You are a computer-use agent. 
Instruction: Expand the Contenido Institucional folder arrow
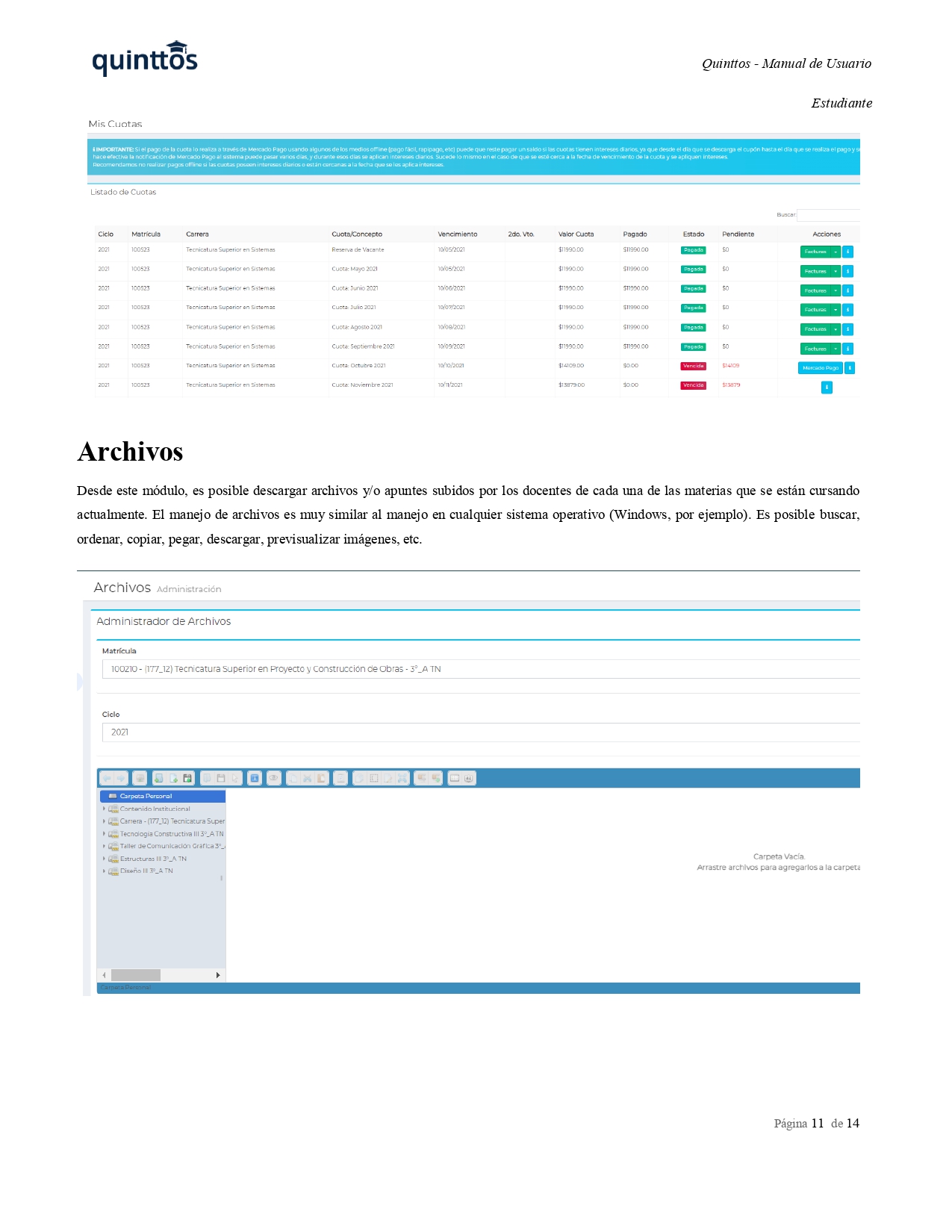104,809
